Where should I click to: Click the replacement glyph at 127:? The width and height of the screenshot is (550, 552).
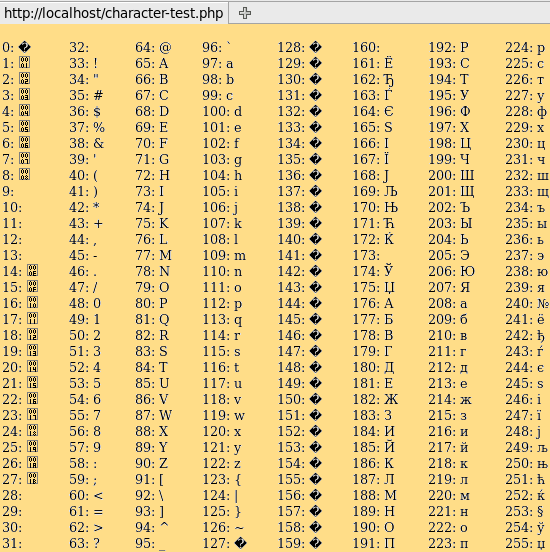(x=240, y=543)
